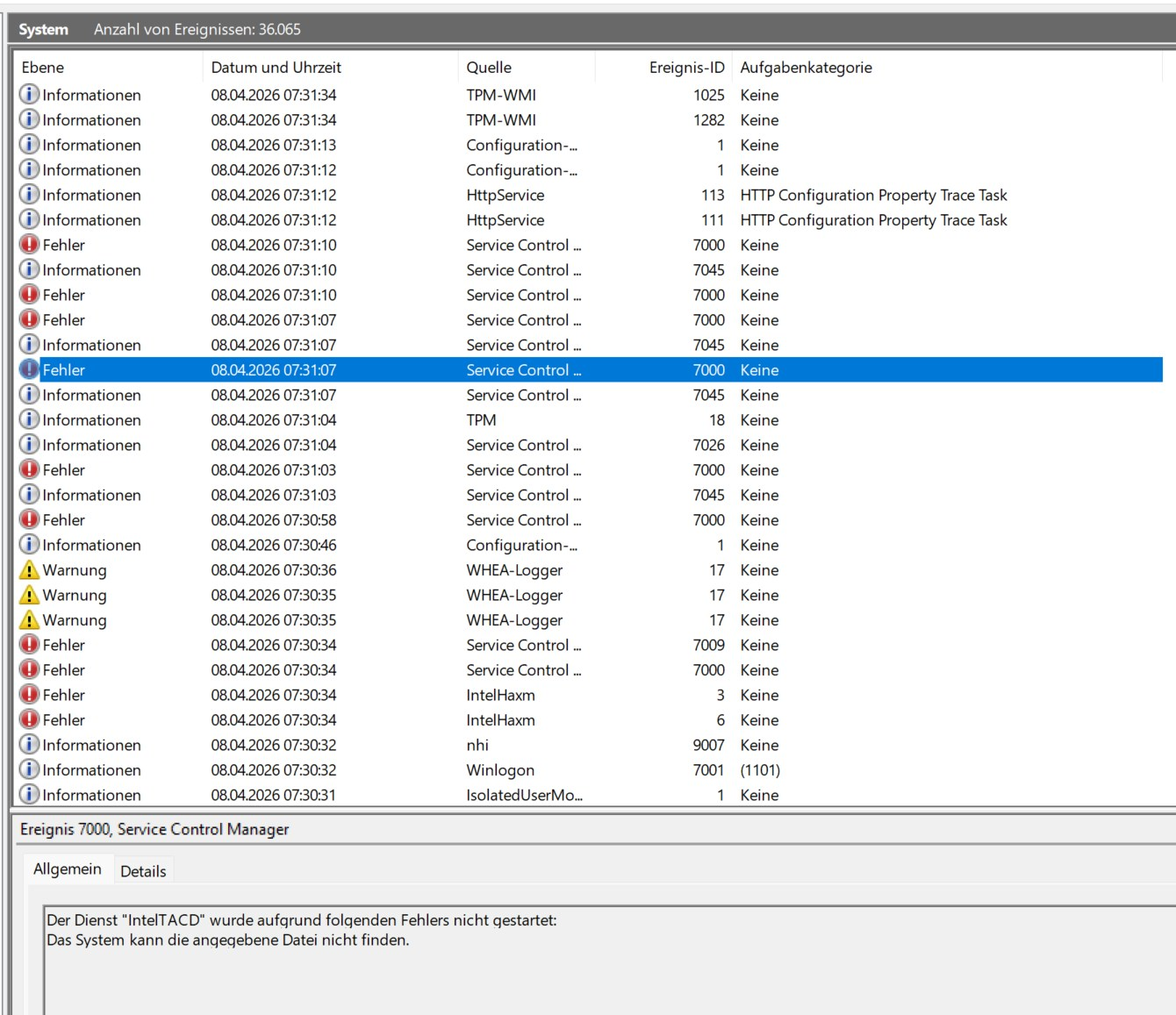This screenshot has width=1176, height=1015.
Task: Click the 'nhi' source cell
Action: [x=477, y=745]
